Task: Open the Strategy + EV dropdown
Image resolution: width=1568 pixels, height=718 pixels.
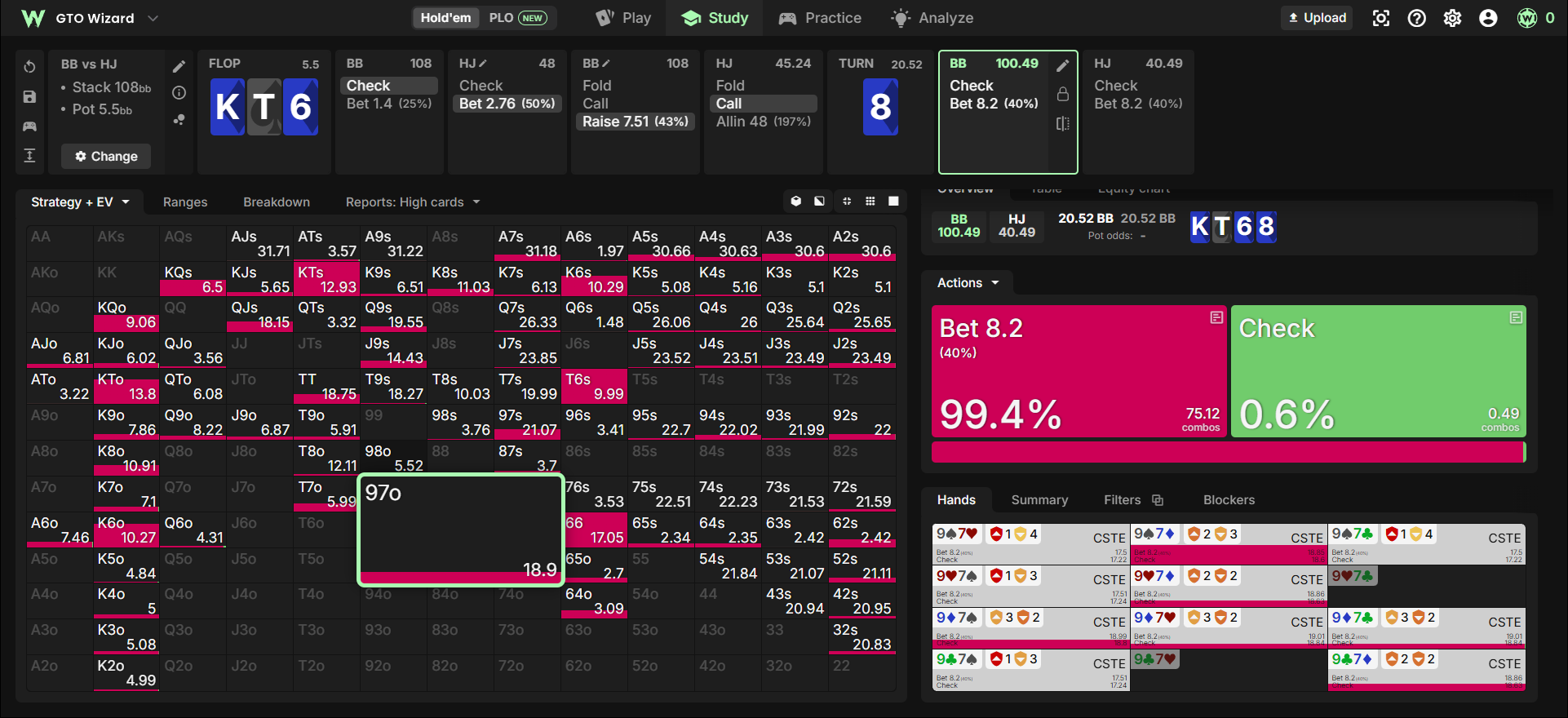Action: click(x=80, y=202)
